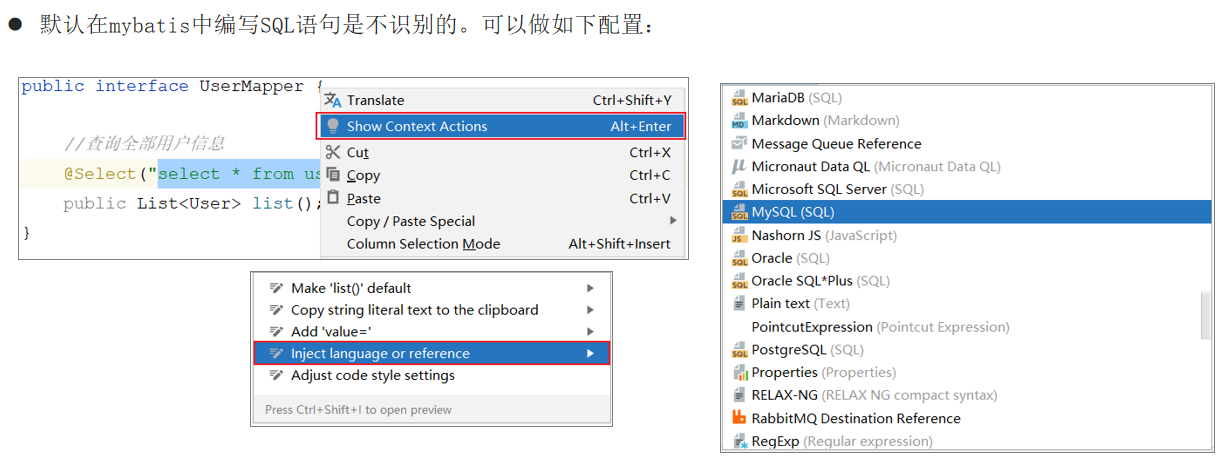This screenshot has width=1223, height=463.
Task: Click the highlighted select SQL string in editor
Action: [240, 174]
